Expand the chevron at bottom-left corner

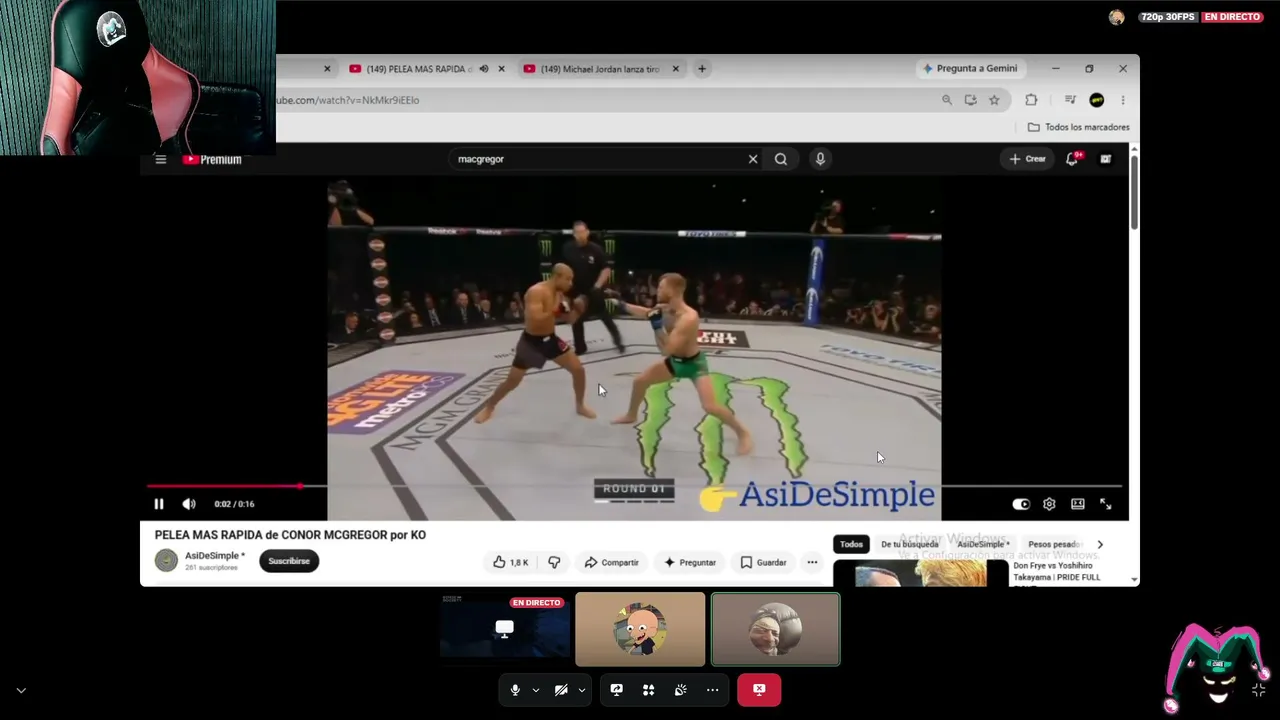(x=21, y=690)
